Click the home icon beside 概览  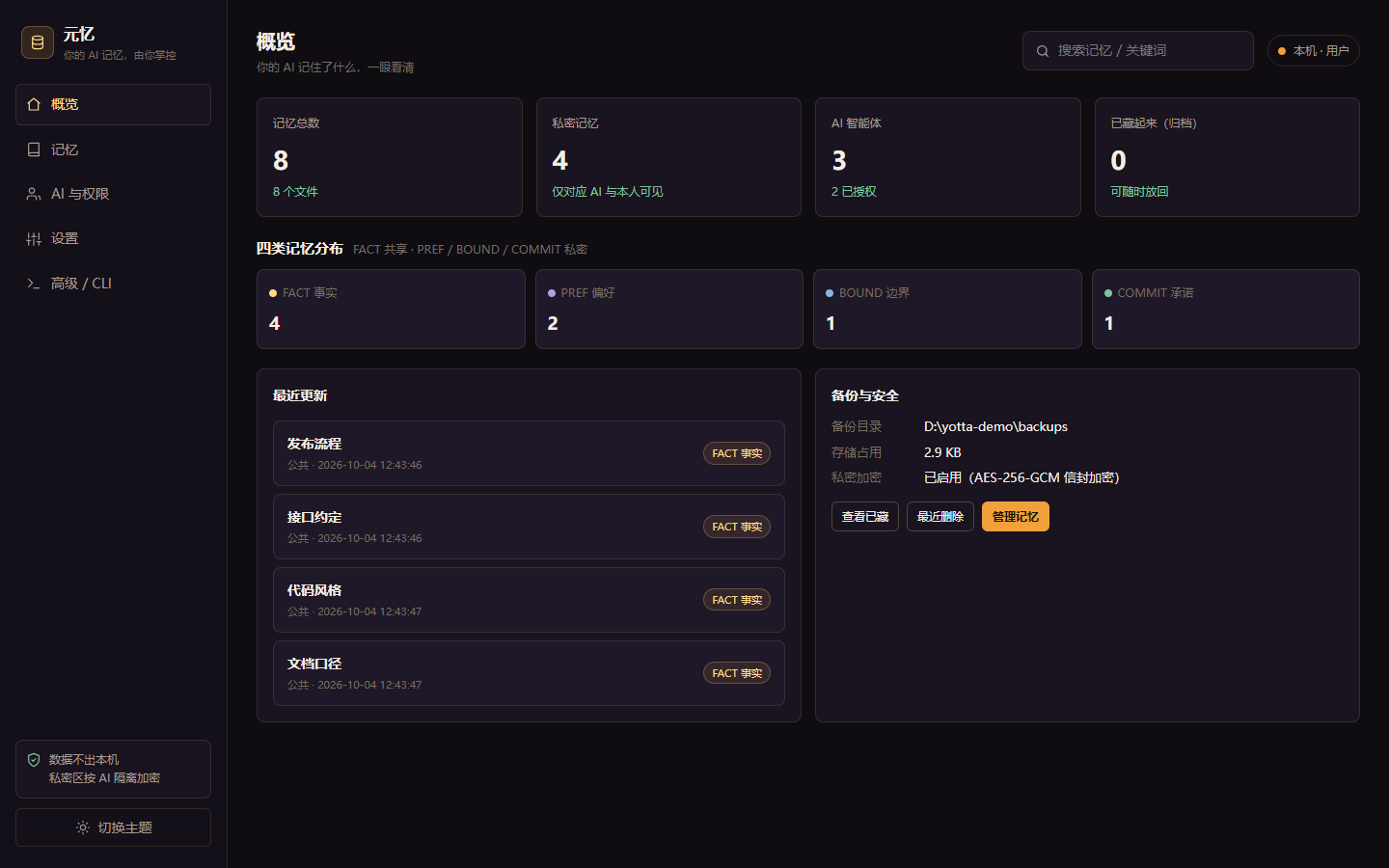click(34, 104)
